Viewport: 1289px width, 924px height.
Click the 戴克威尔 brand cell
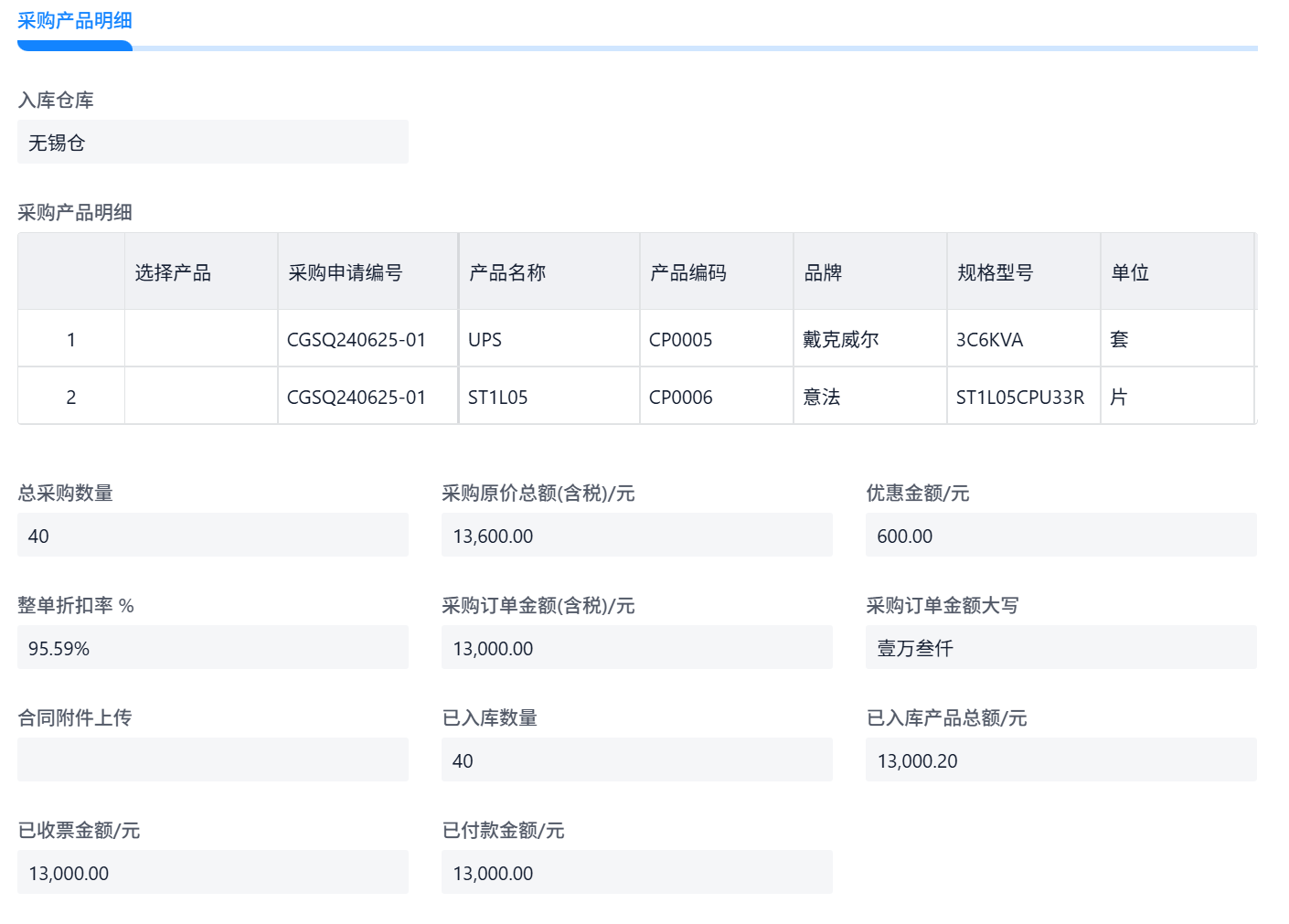tap(868, 339)
